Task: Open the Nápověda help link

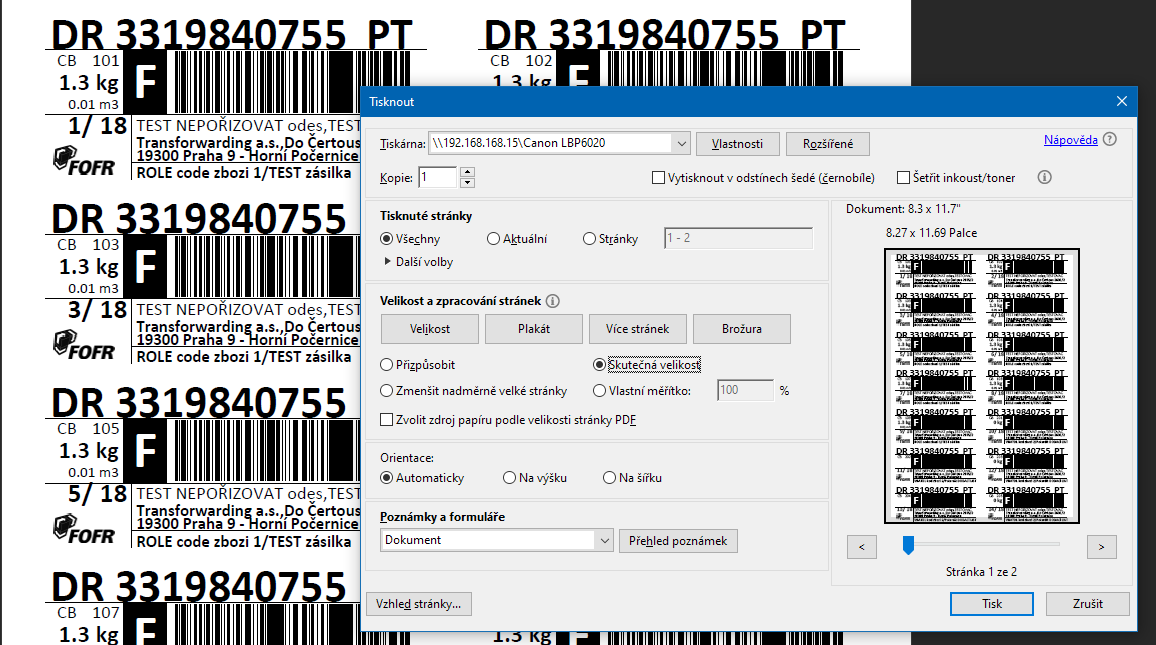Action: (x=1070, y=140)
